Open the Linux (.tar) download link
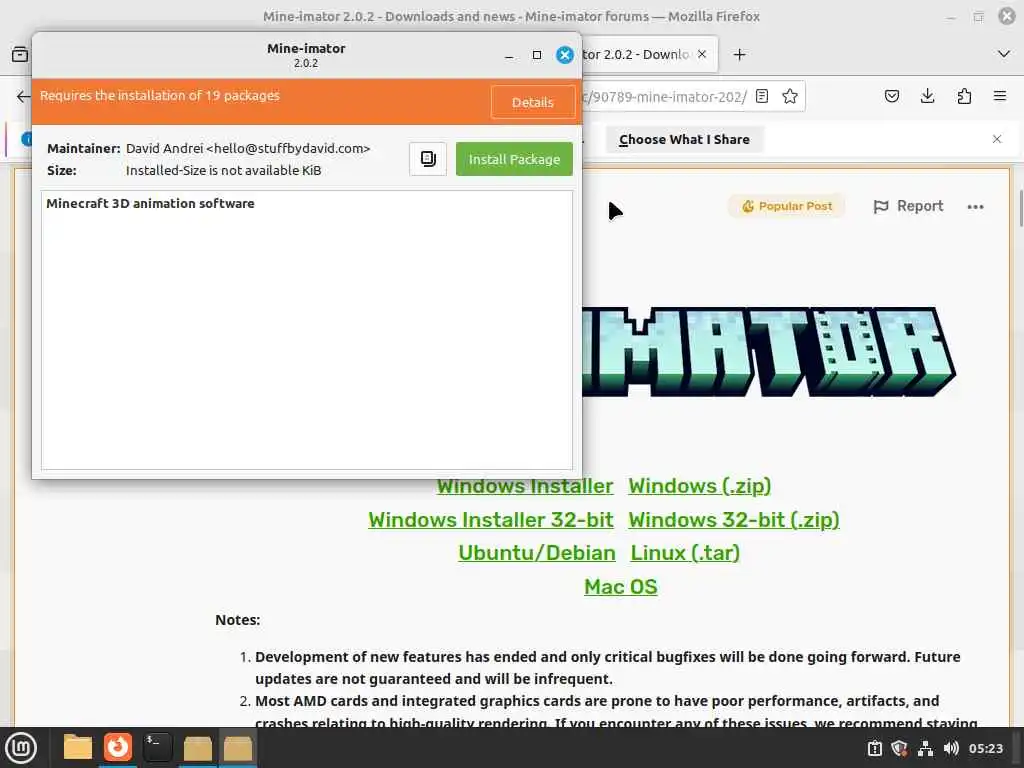This screenshot has width=1024, height=768. (685, 553)
